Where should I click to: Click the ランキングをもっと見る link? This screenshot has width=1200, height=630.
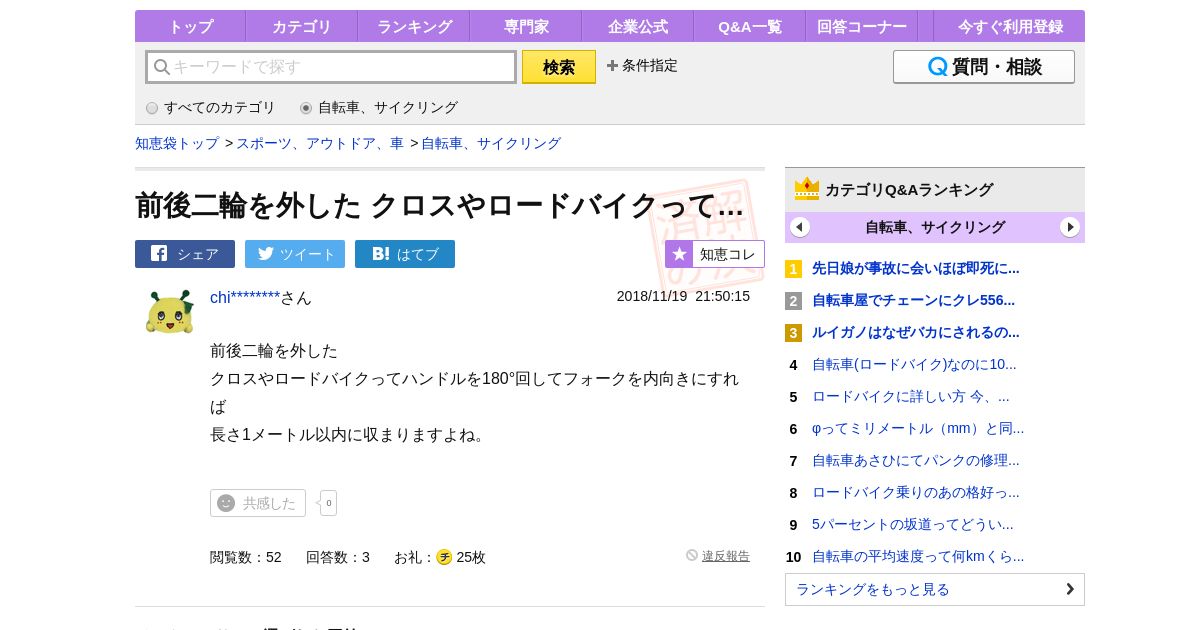(935, 589)
